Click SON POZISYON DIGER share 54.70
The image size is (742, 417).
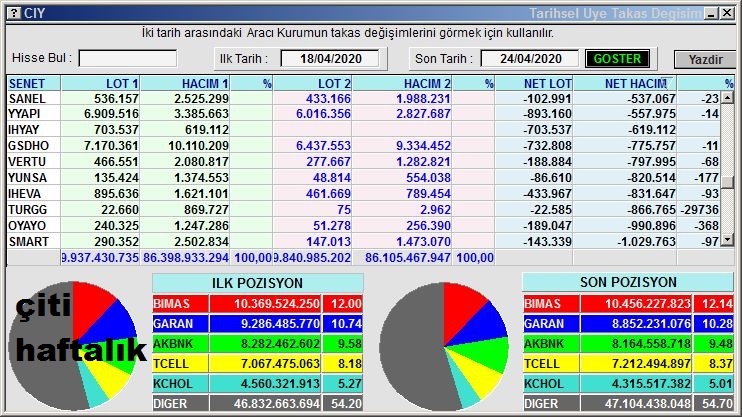pyautogui.click(x=717, y=404)
